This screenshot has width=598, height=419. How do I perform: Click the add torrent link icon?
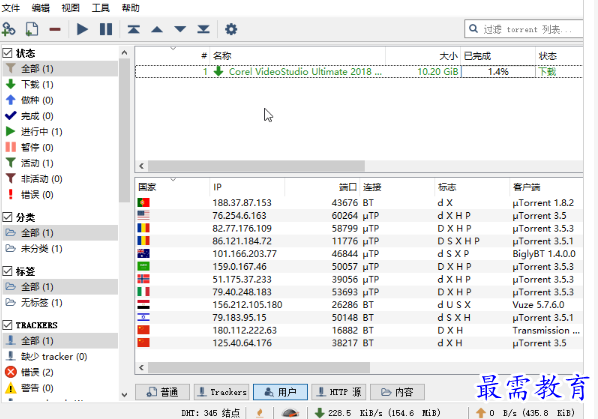(9, 29)
